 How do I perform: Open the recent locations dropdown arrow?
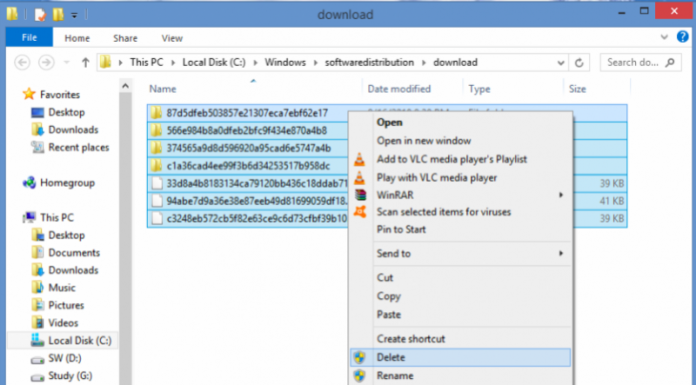point(67,63)
